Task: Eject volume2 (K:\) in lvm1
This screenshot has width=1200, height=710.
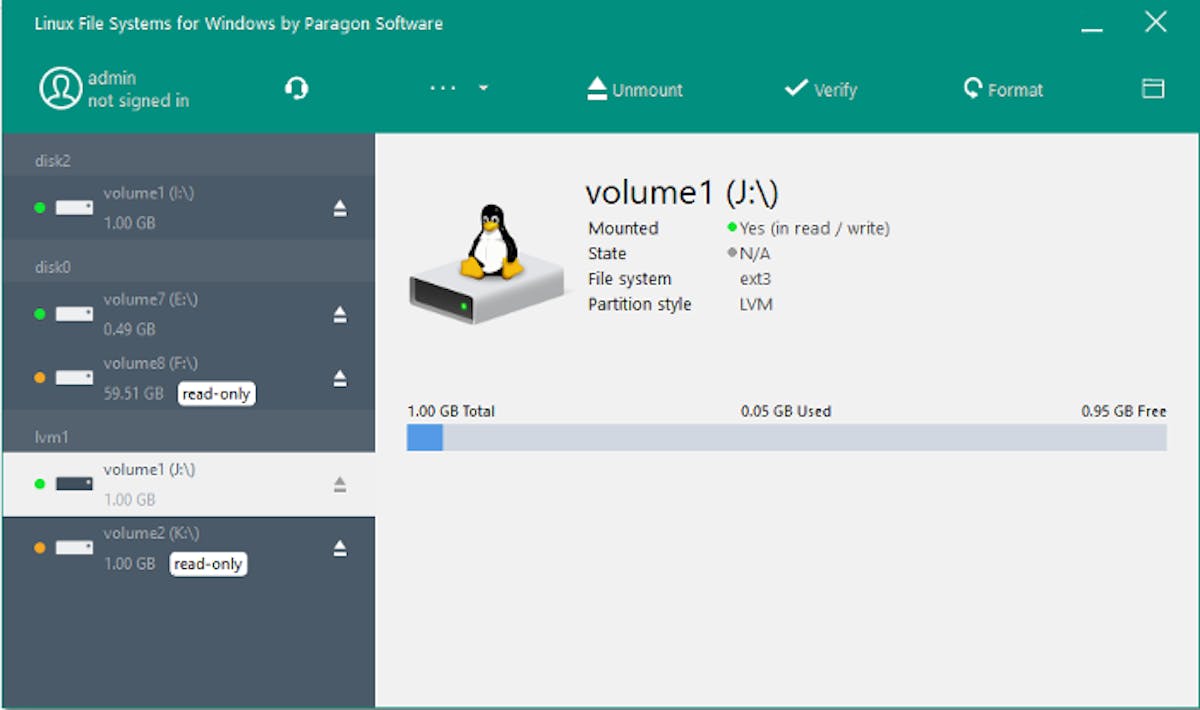Action: pos(340,547)
